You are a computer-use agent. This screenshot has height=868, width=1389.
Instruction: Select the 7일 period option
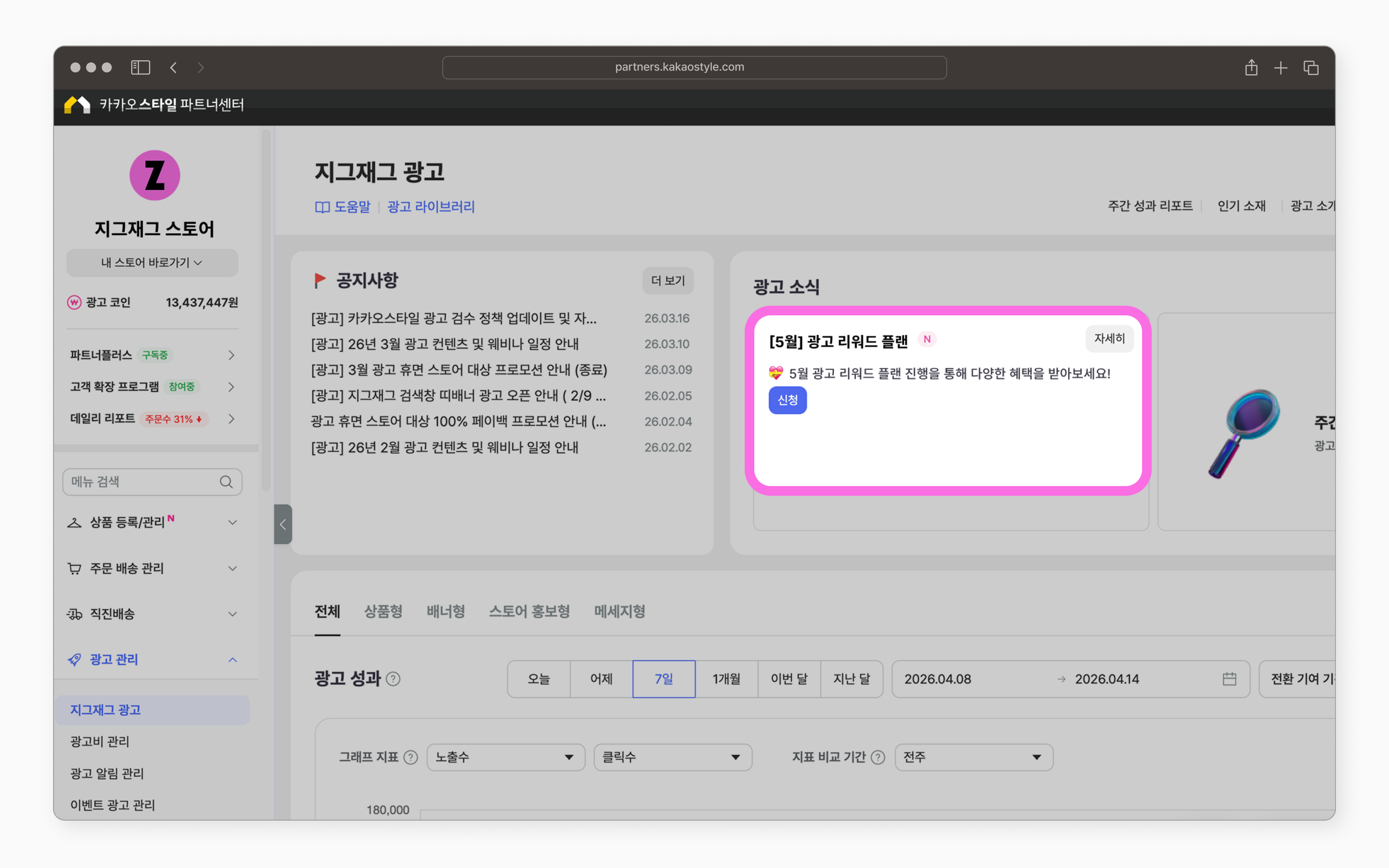click(x=664, y=678)
